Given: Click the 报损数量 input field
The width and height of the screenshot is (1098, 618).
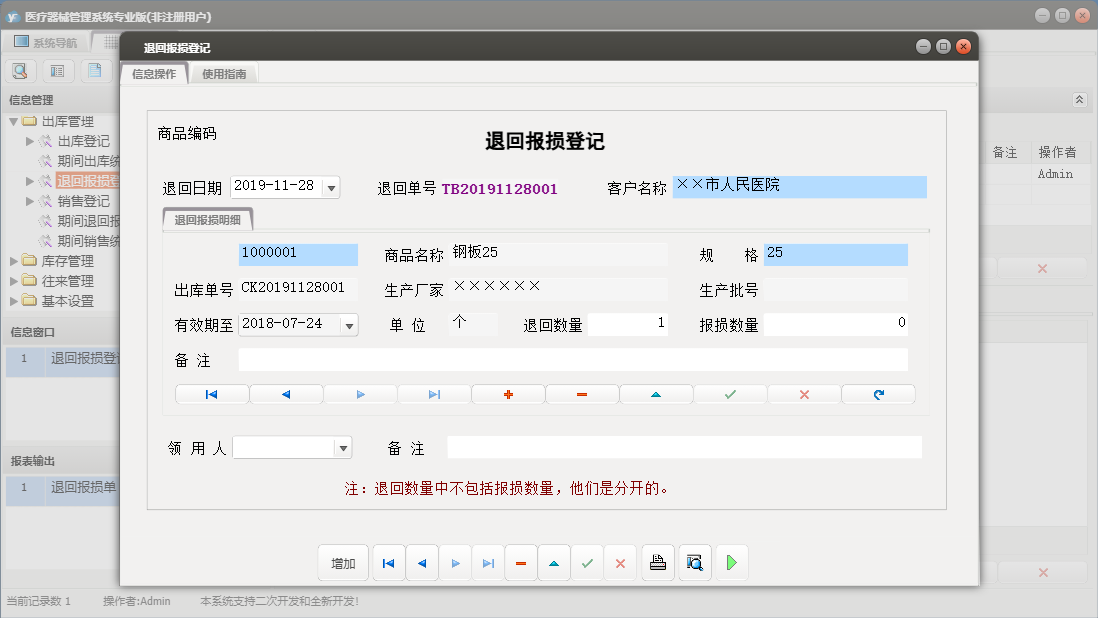Looking at the screenshot, I should [x=835, y=324].
